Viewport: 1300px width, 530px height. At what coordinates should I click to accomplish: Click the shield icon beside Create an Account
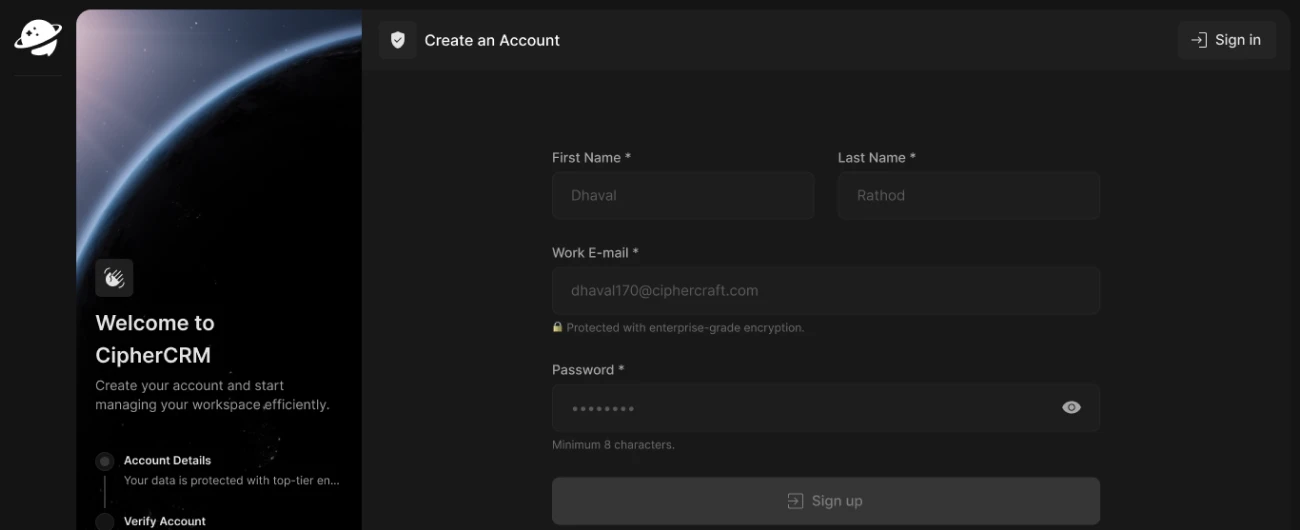398,40
